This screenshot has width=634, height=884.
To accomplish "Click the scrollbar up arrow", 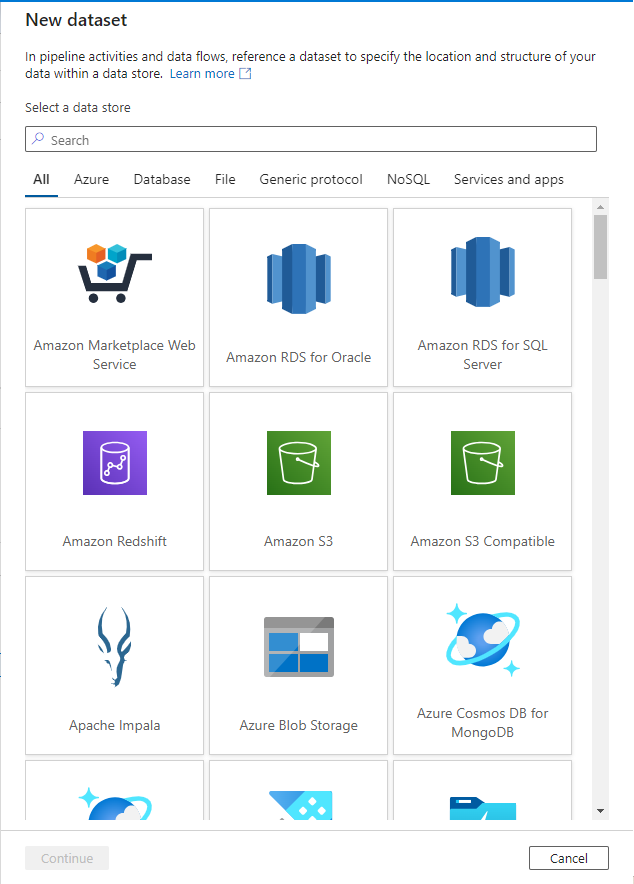I will pos(600,207).
